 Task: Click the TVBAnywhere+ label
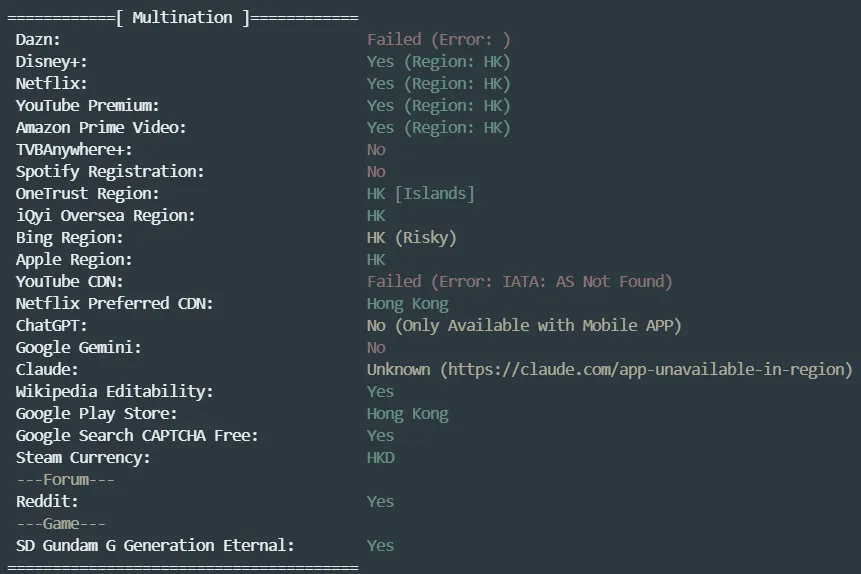click(74, 150)
